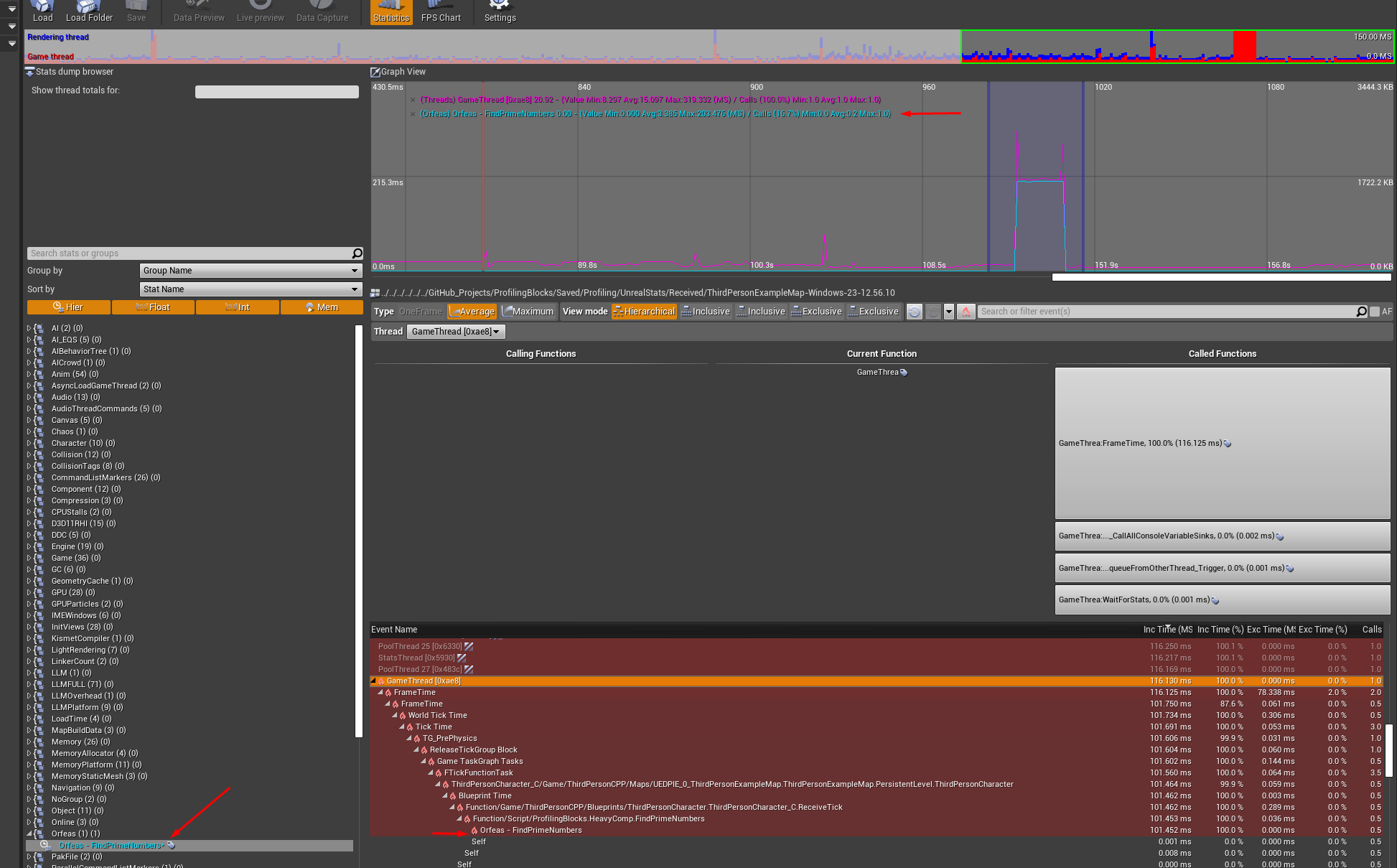
Task: Click the Hierarchical view mode button
Action: point(644,311)
